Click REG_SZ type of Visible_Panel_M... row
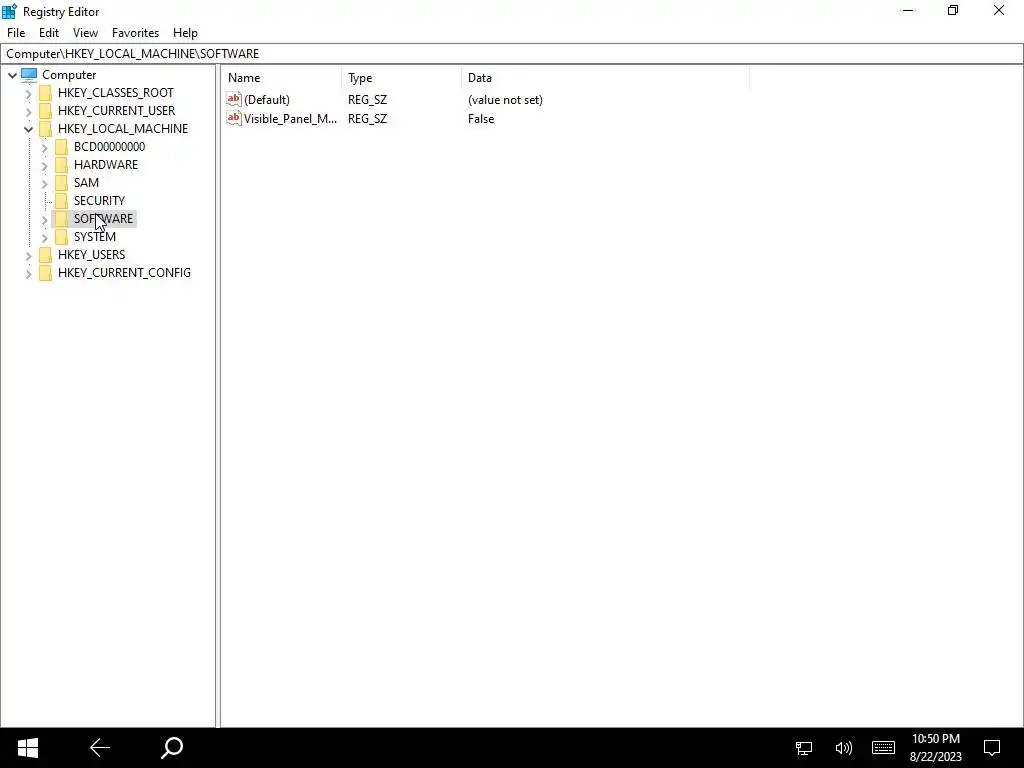The height and width of the screenshot is (768, 1024). [367, 119]
